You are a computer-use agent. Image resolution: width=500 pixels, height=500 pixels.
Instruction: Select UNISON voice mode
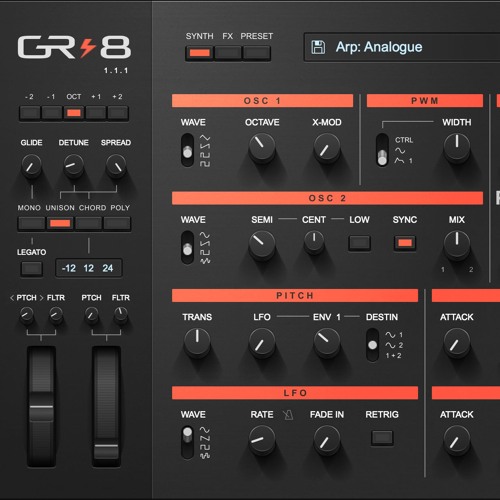pos(60,223)
